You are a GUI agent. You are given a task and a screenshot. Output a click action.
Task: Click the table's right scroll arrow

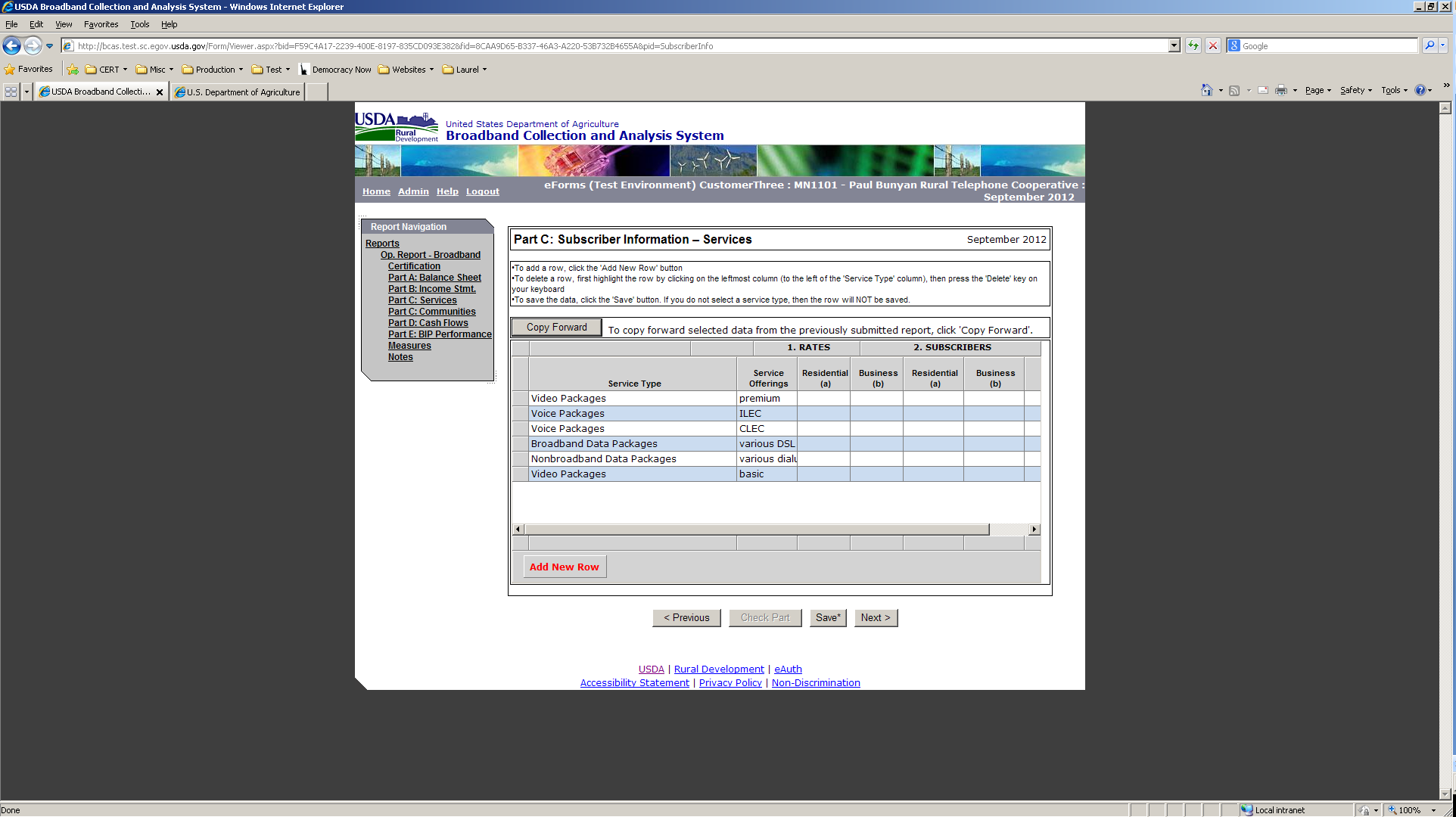[1034, 530]
